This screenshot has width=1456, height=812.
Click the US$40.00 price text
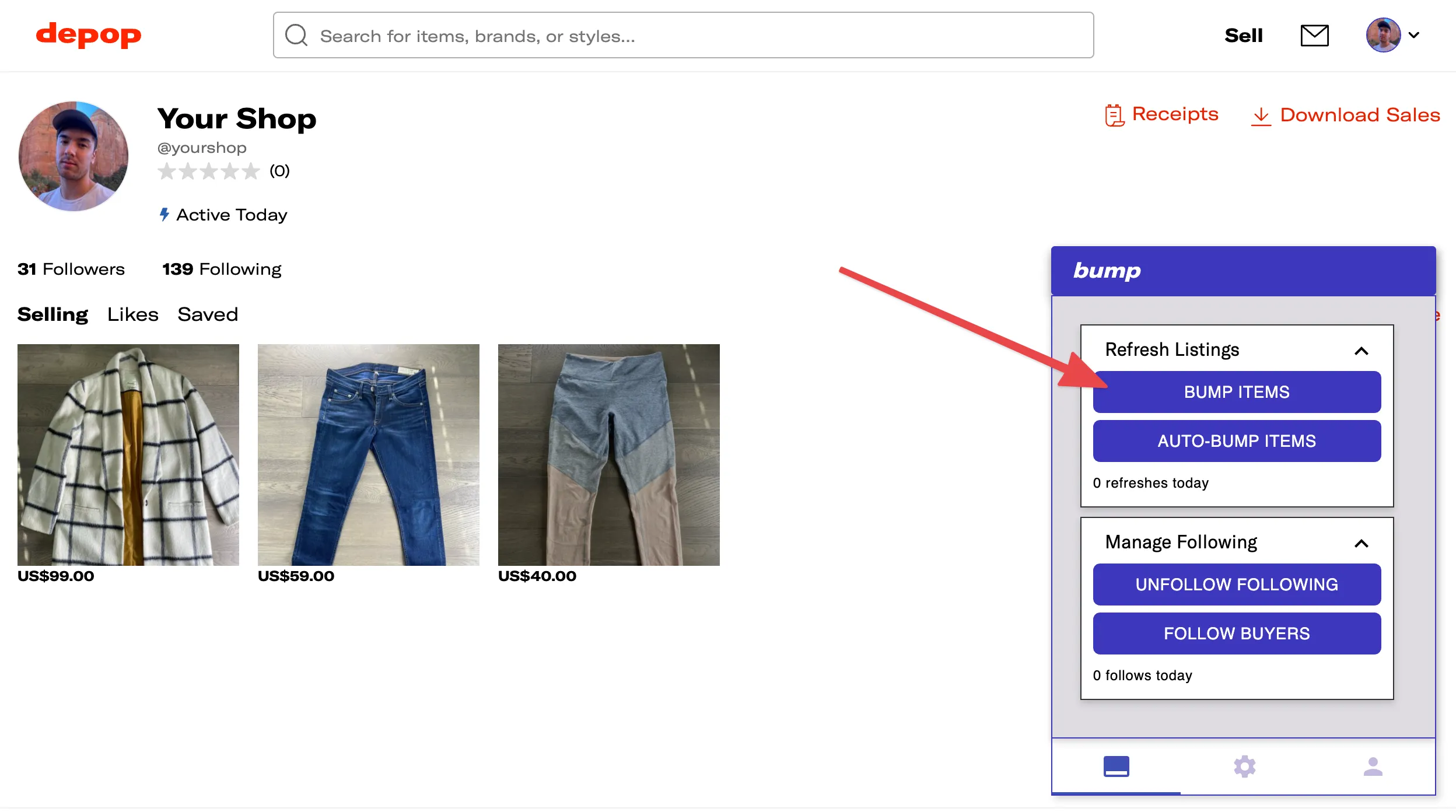537,576
